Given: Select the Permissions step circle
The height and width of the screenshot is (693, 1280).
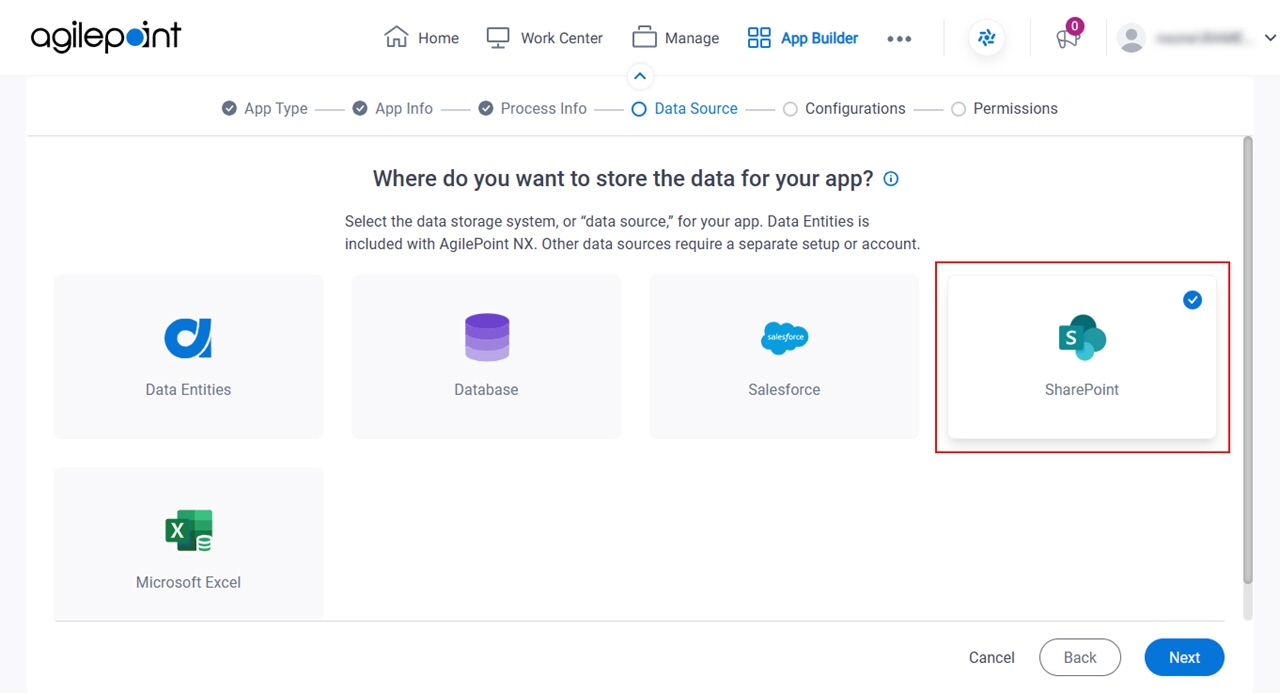Looking at the screenshot, I should coord(958,109).
